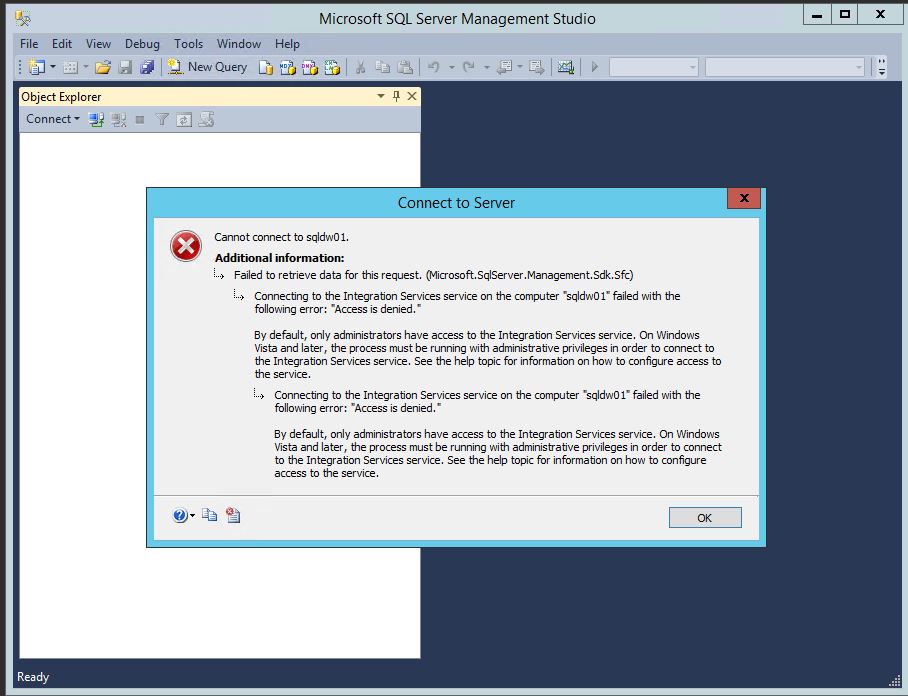Click the New Query button

click(x=207, y=67)
